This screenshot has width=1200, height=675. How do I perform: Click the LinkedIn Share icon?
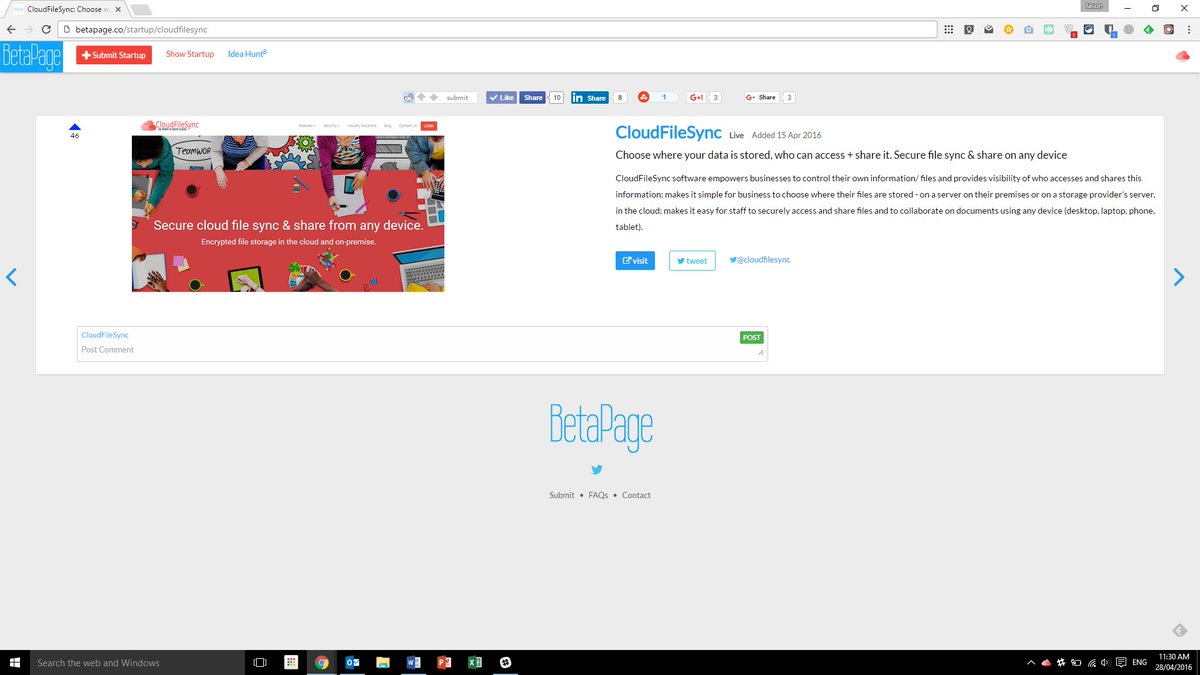(589, 97)
